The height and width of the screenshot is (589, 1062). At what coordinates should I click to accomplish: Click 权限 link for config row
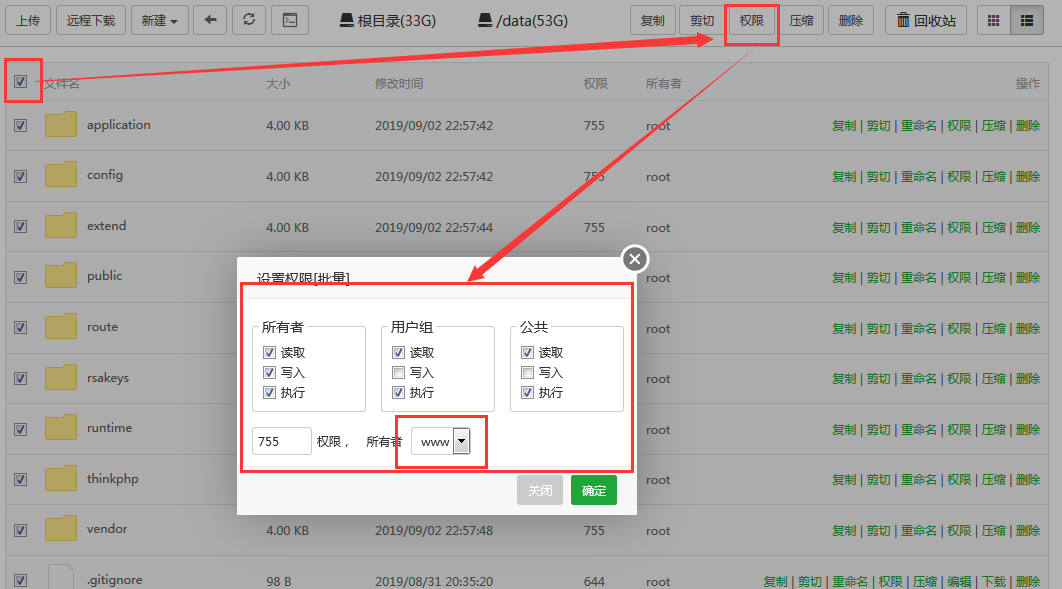click(959, 176)
